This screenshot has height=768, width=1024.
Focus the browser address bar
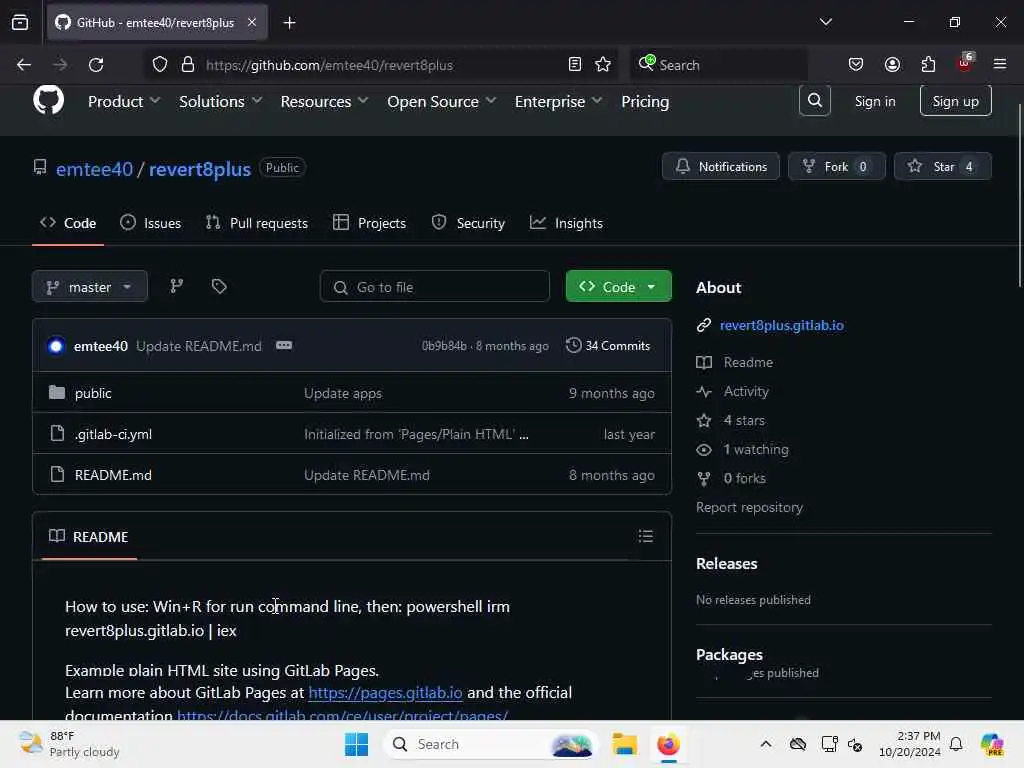click(379, 65)
